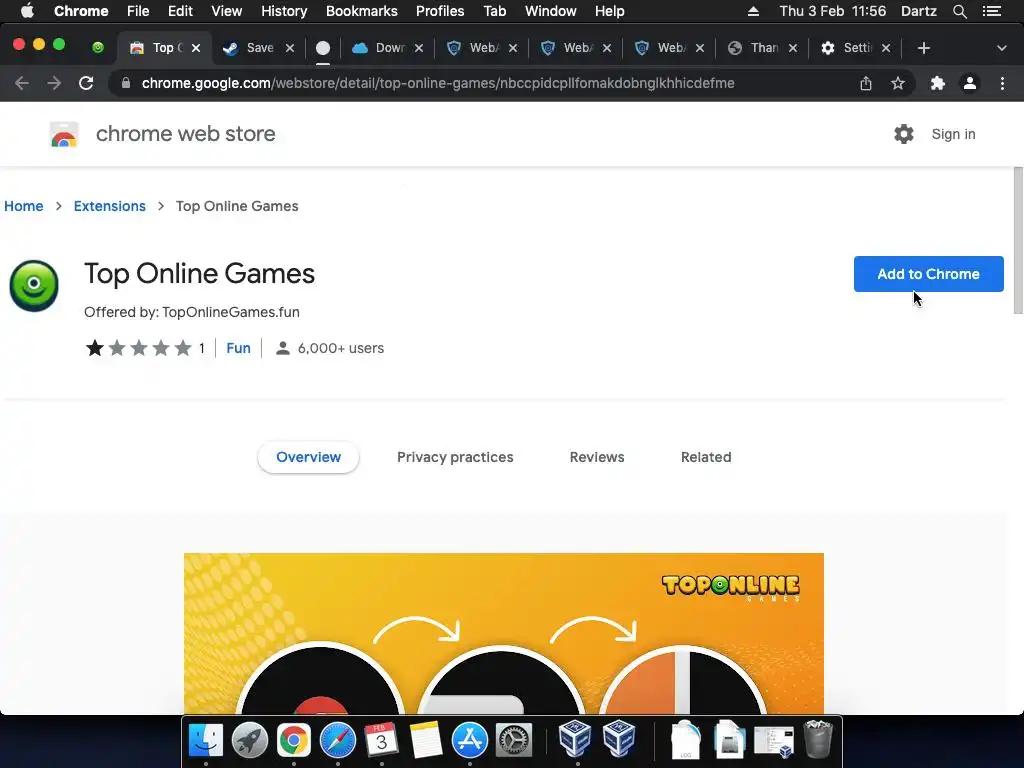Open the Trash in the Dock
Image resolution: width=1024 pixels, height=768 pixels.
(818, 739)
